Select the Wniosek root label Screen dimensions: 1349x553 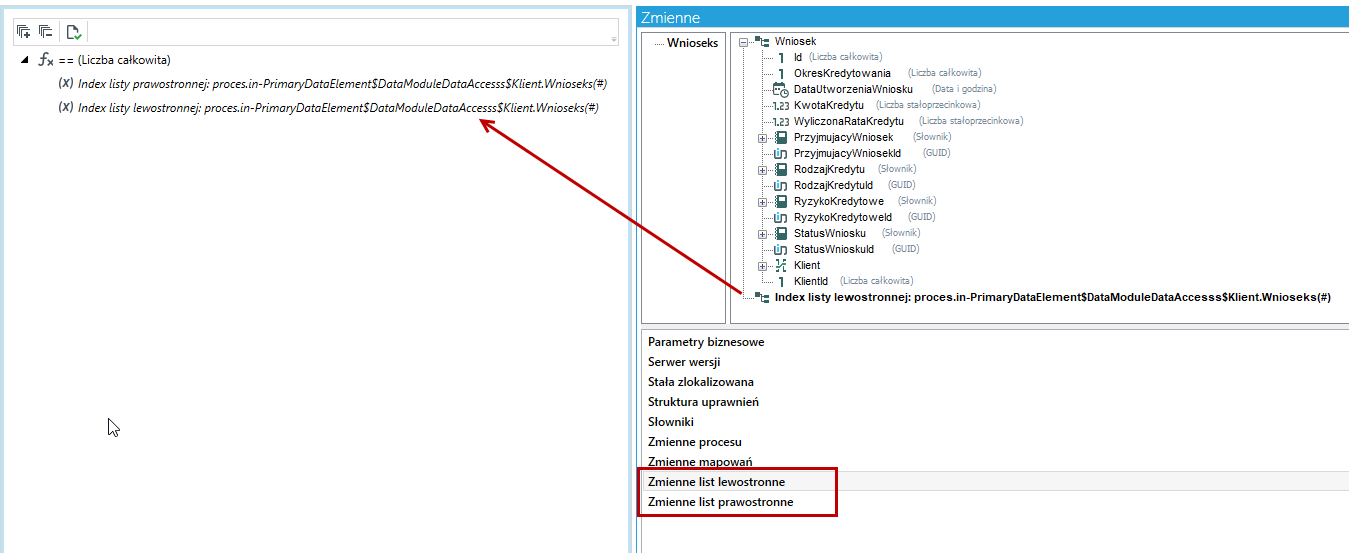795,42
